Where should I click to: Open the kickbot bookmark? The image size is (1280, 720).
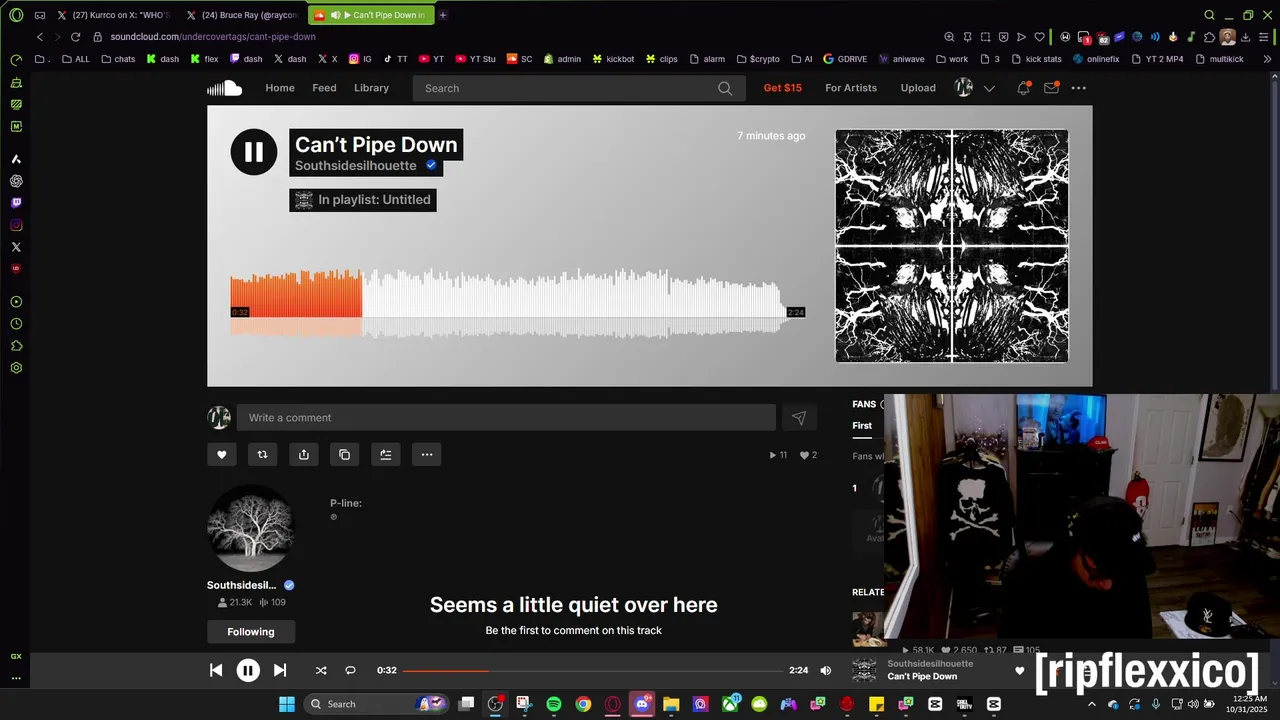[x=613, y=59]
